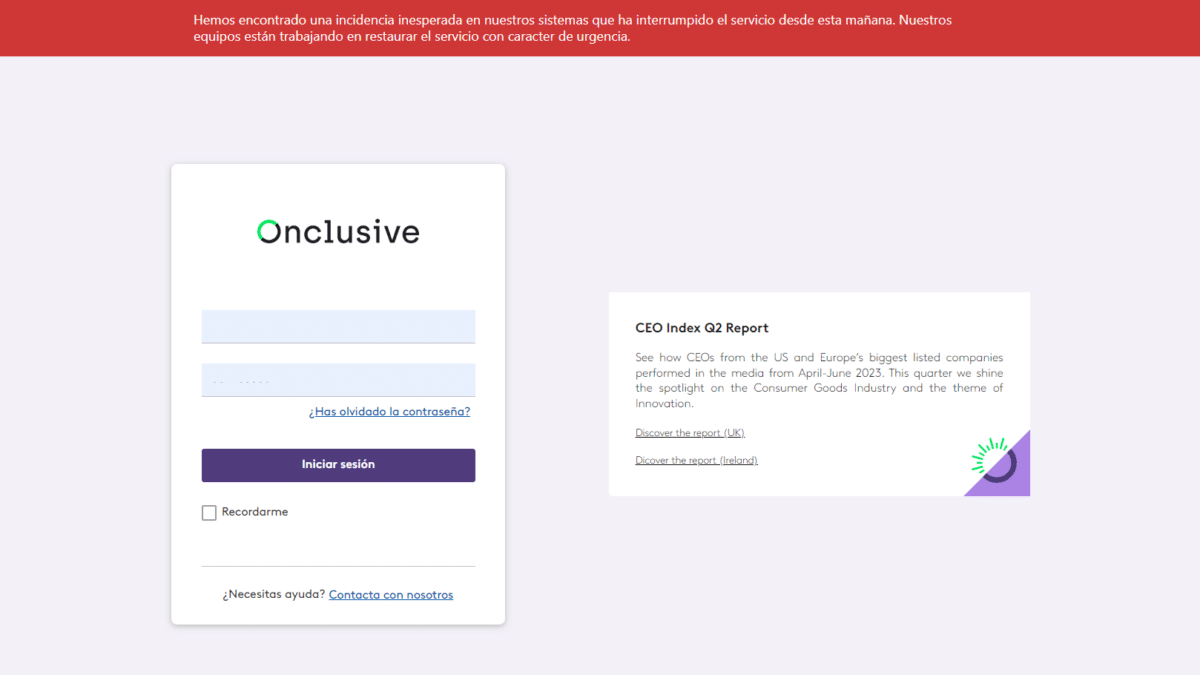Click the Onclusive logo
Screen dimensions: 1200x675
click(x=338, y=232)
